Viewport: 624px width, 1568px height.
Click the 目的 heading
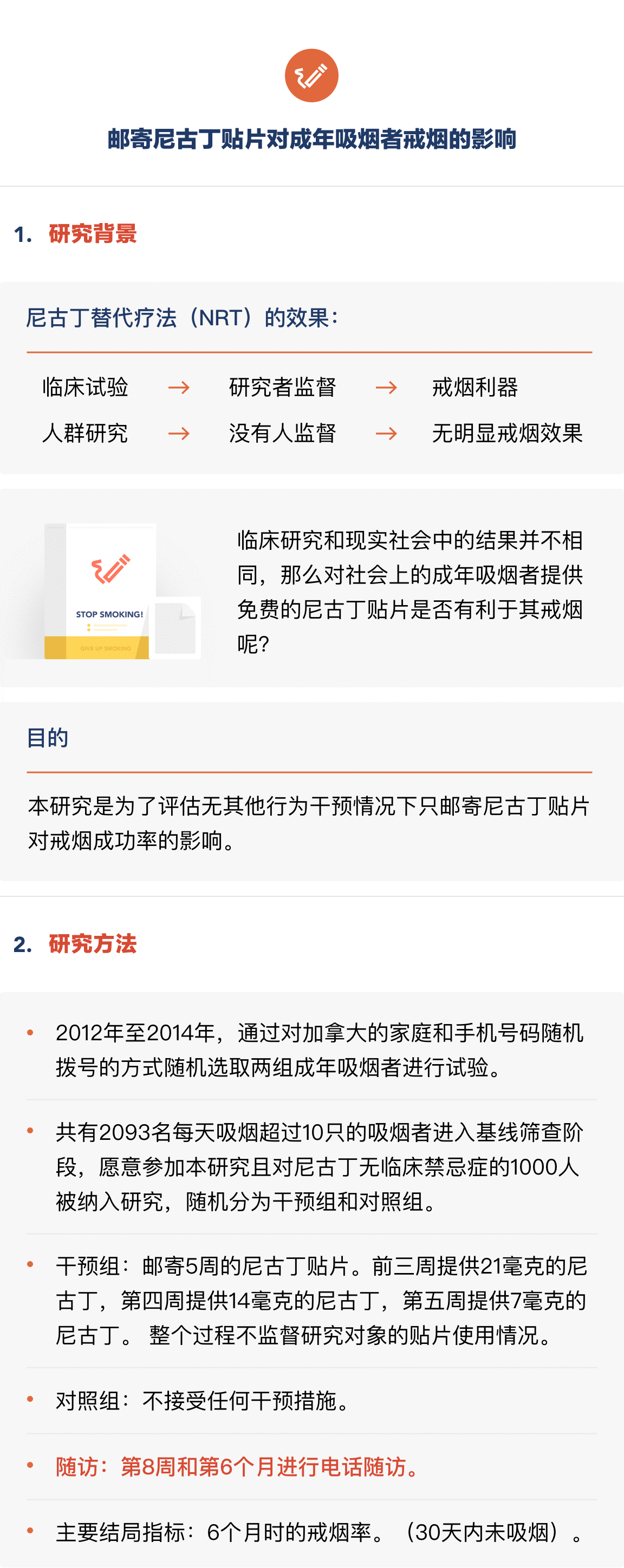[x=48, y=738]
